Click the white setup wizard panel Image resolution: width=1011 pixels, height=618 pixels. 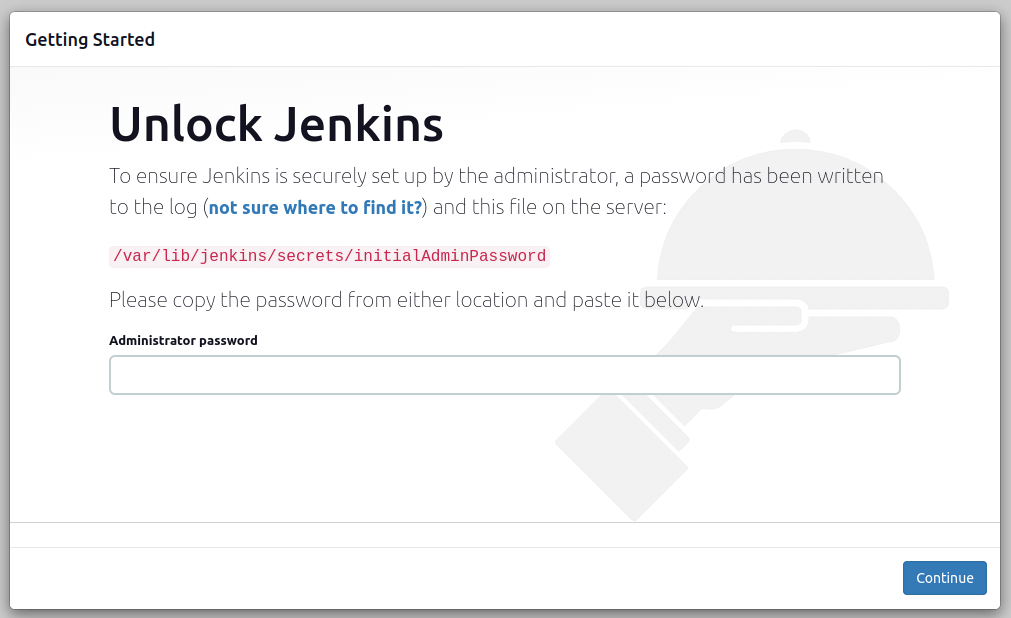click(x=300, y=470)
